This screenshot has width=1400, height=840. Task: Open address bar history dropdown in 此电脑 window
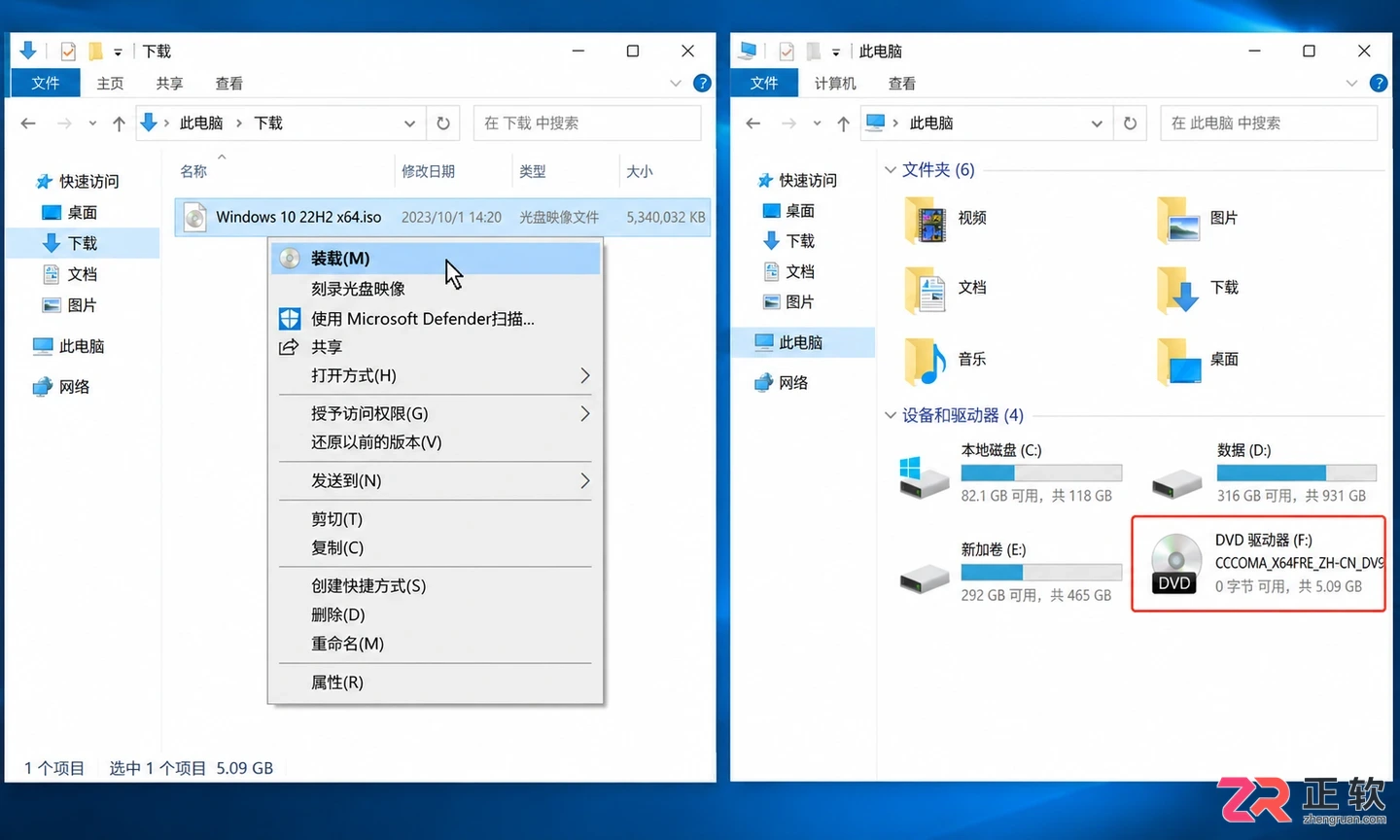[1097, 123]
